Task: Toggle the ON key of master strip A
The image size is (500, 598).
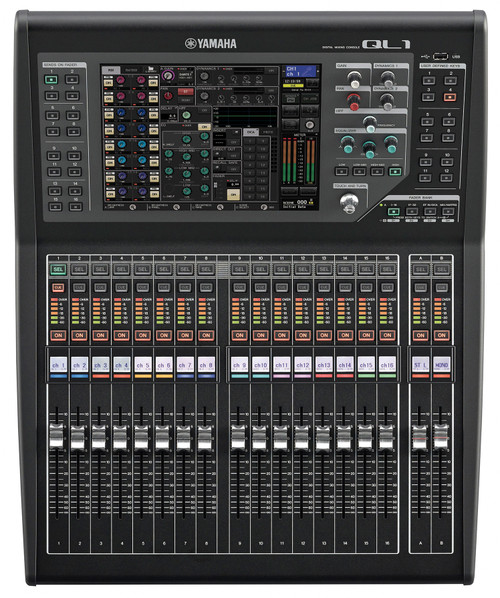Action: click(420, 336)
